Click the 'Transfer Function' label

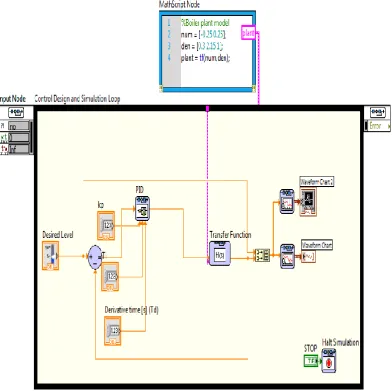tap(230, 235)
